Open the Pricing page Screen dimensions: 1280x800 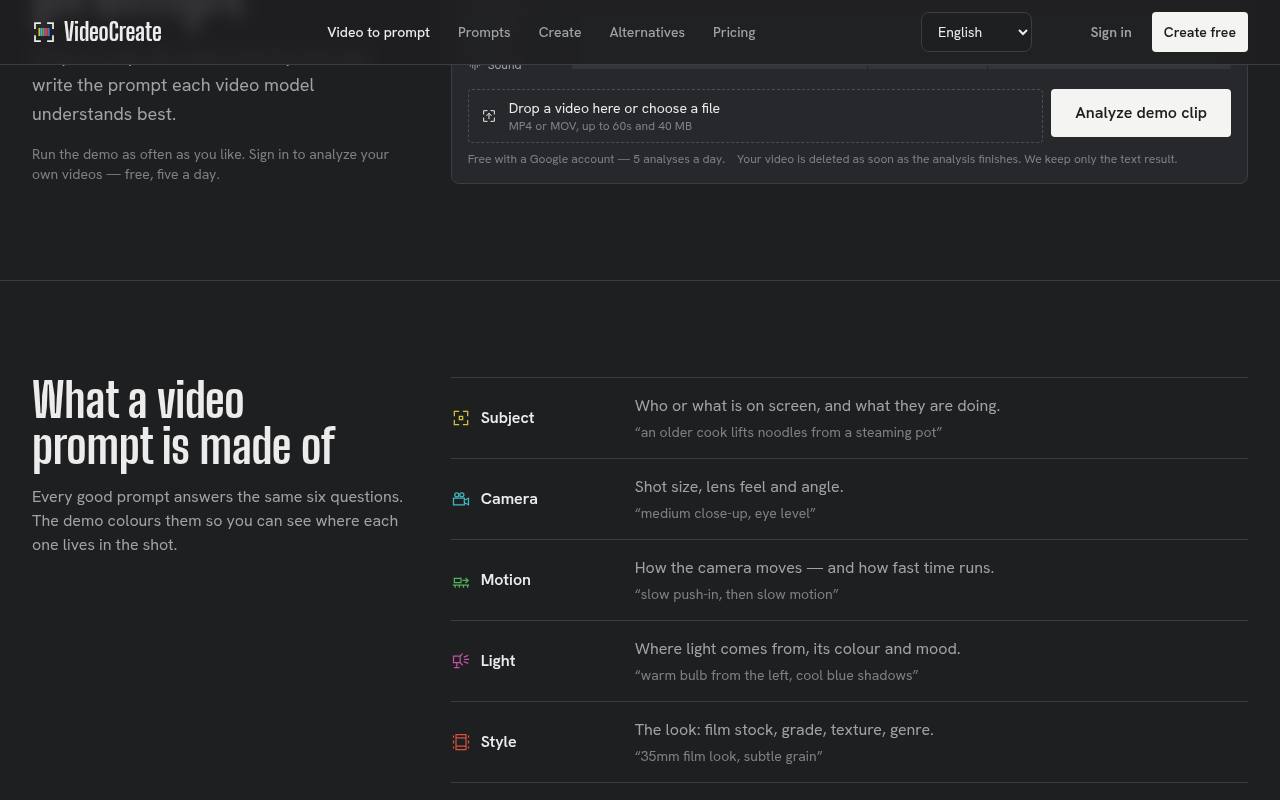pyautogui.click(x=734, y=32)
